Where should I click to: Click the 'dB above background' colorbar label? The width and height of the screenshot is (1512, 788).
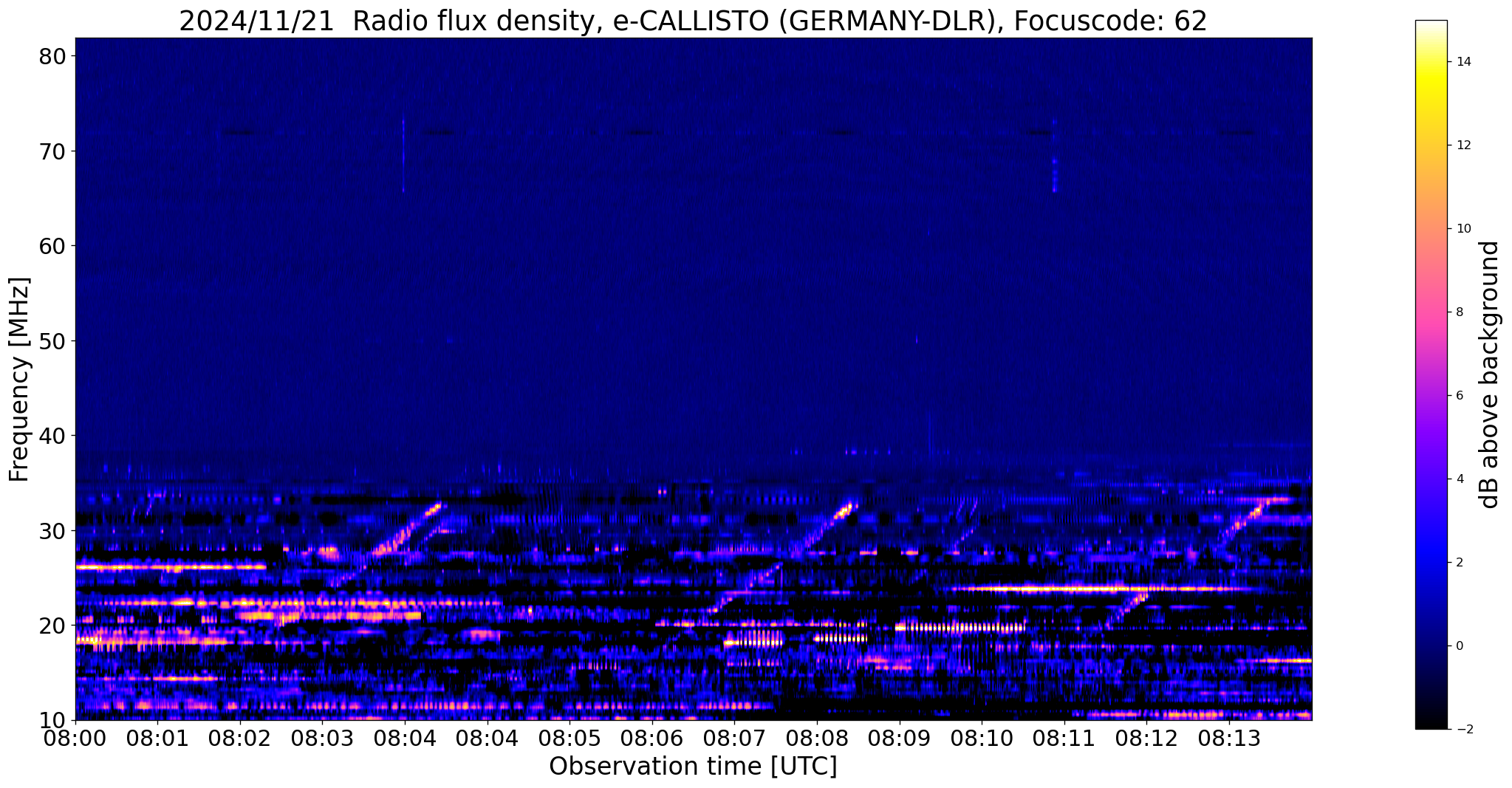(1490, 375)
